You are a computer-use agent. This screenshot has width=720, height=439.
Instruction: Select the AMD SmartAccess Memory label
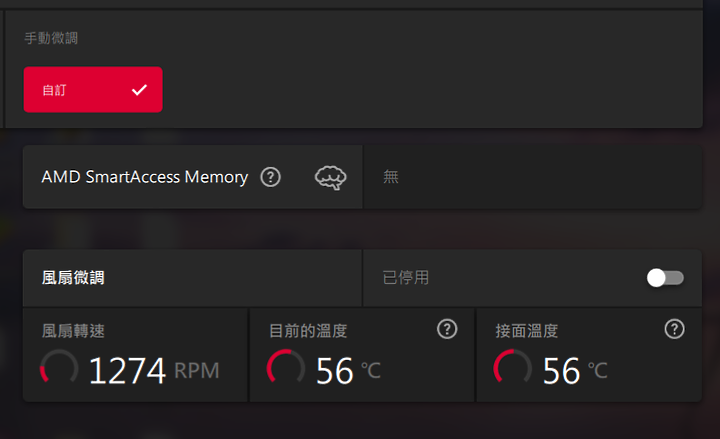(x=144, y=177)
